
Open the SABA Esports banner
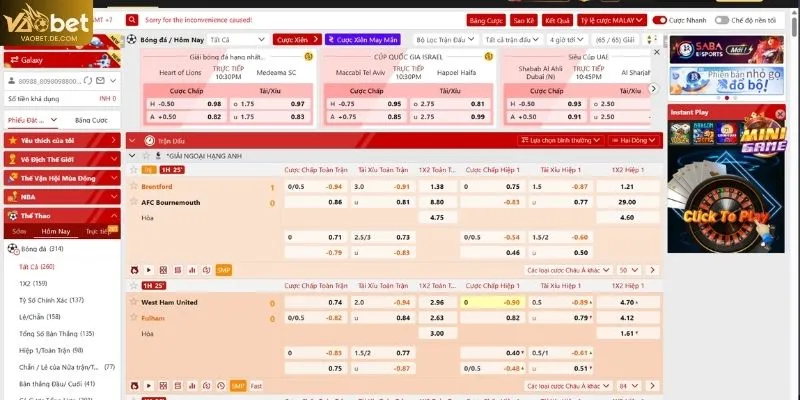(x=727, y=49)
